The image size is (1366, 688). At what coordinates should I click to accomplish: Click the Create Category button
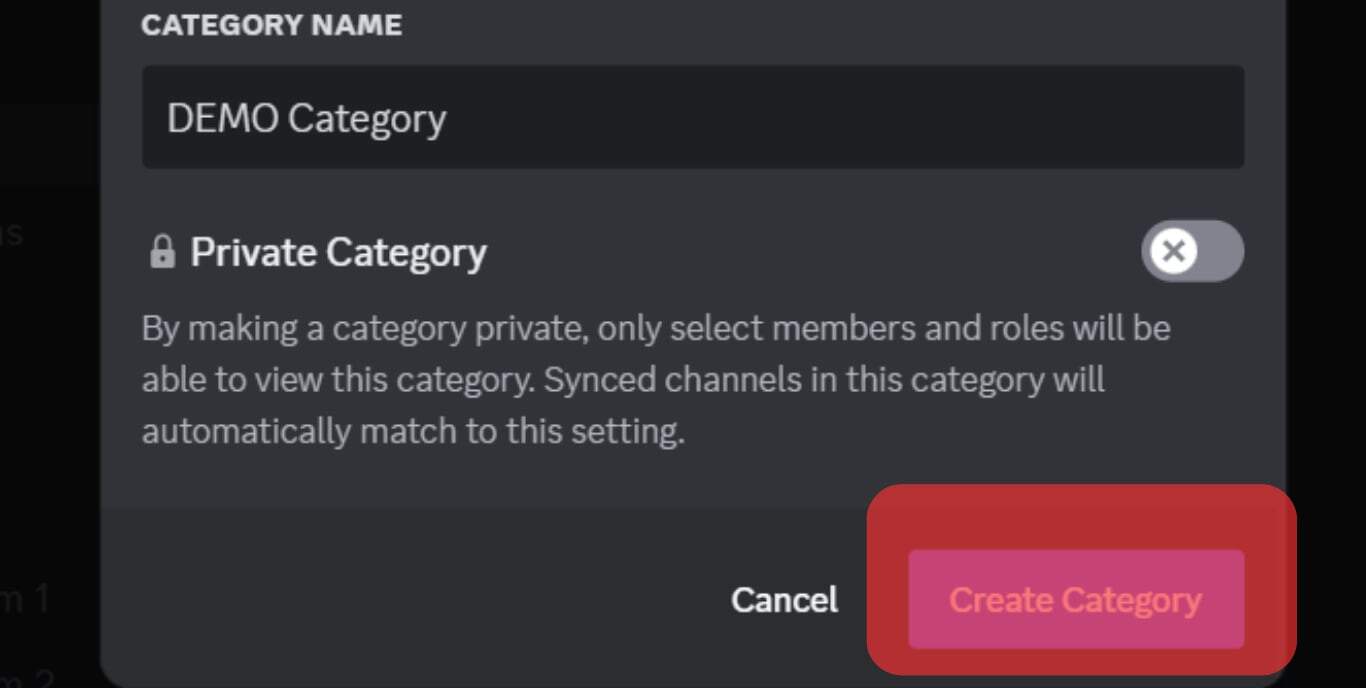(x=1076, y=599)
